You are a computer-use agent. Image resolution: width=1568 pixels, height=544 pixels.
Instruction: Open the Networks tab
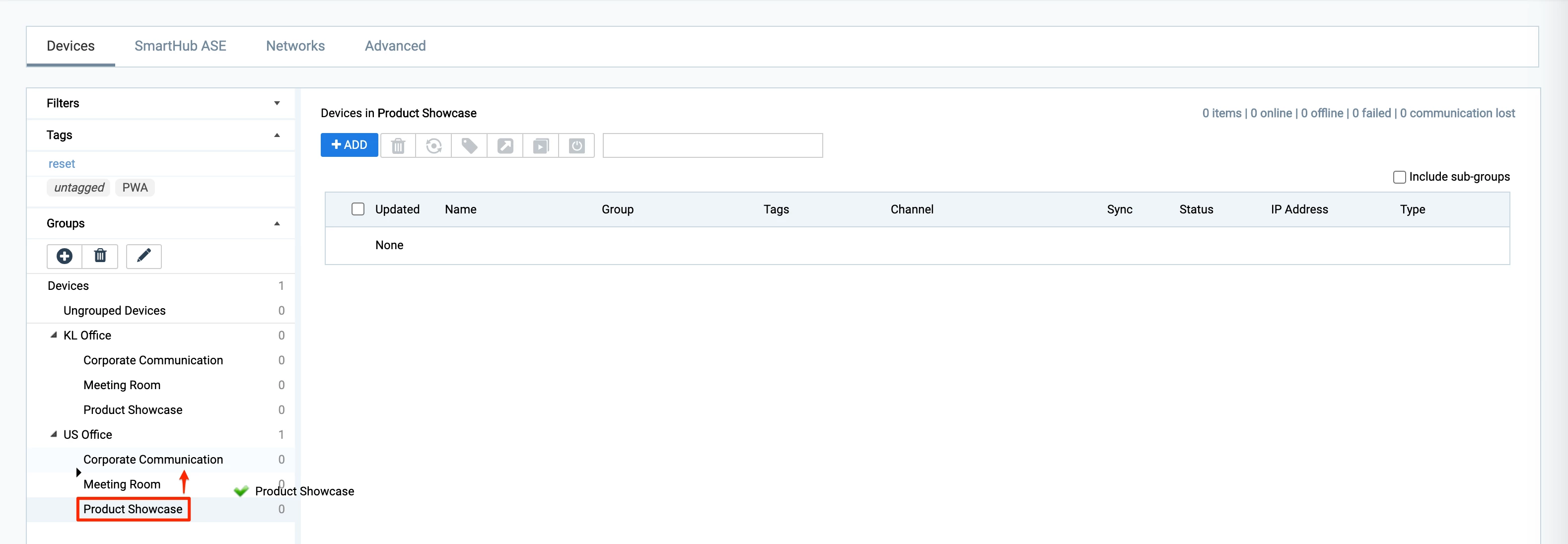click(x=295, y=46)
